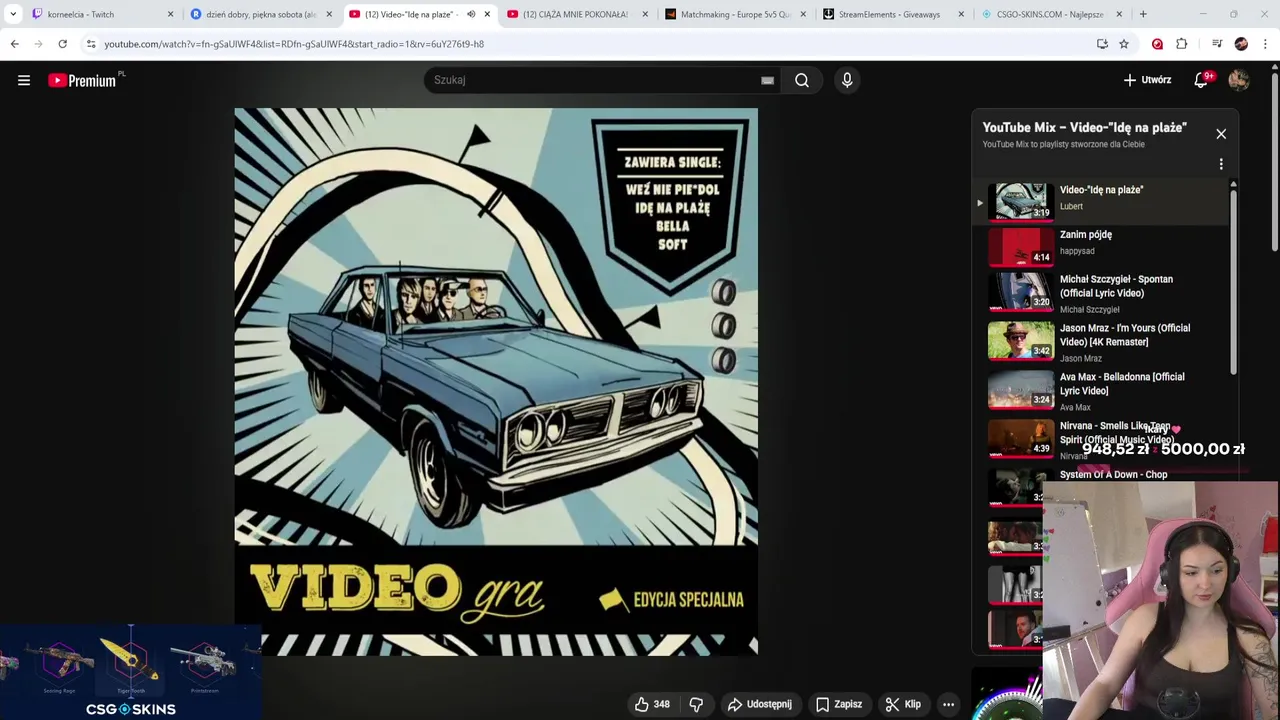Image resolution: width=1280 pixels, height=720 pixels.
Task: Go back in browser history
Action: (14, 44)
